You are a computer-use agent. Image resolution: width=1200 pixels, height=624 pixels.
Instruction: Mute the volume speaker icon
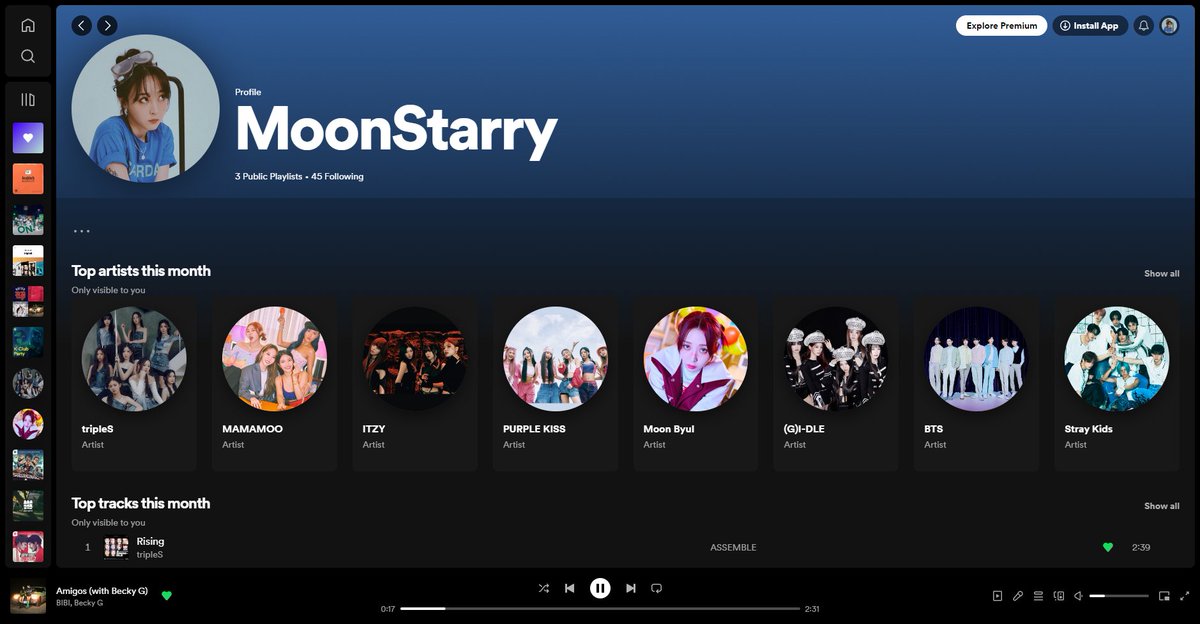[x=1079, y=596]
